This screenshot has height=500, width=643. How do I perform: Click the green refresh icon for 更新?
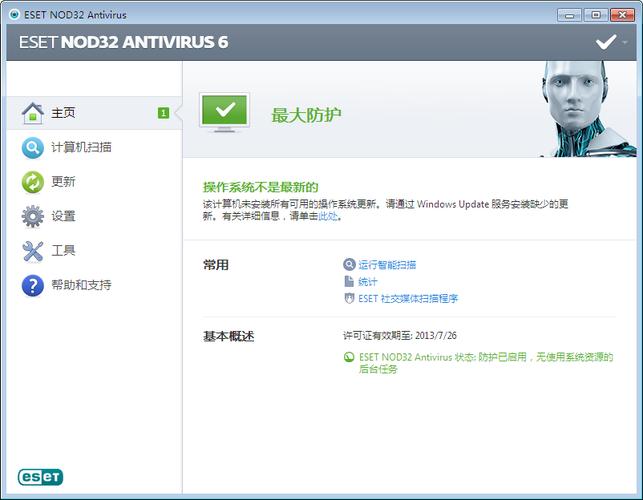(x=33, y=182)
